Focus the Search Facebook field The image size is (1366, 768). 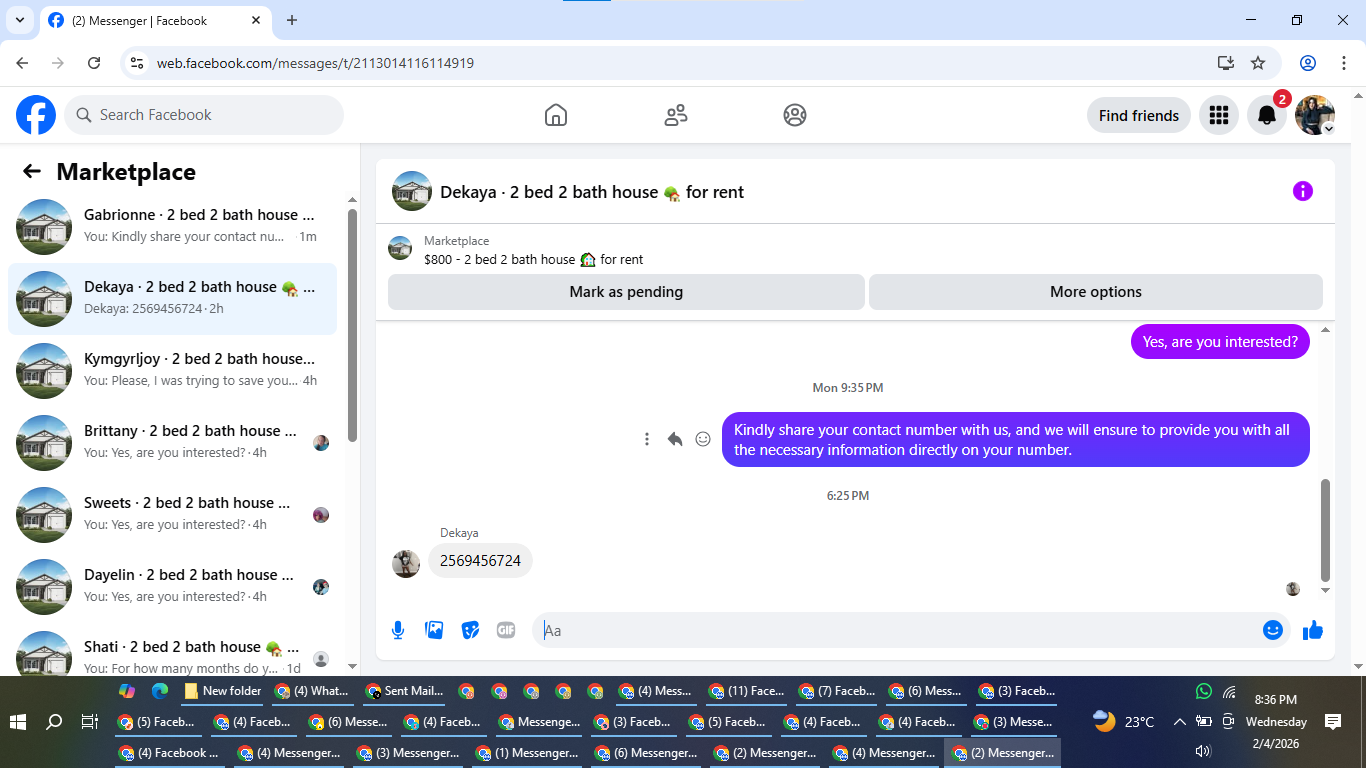[204, 115]
